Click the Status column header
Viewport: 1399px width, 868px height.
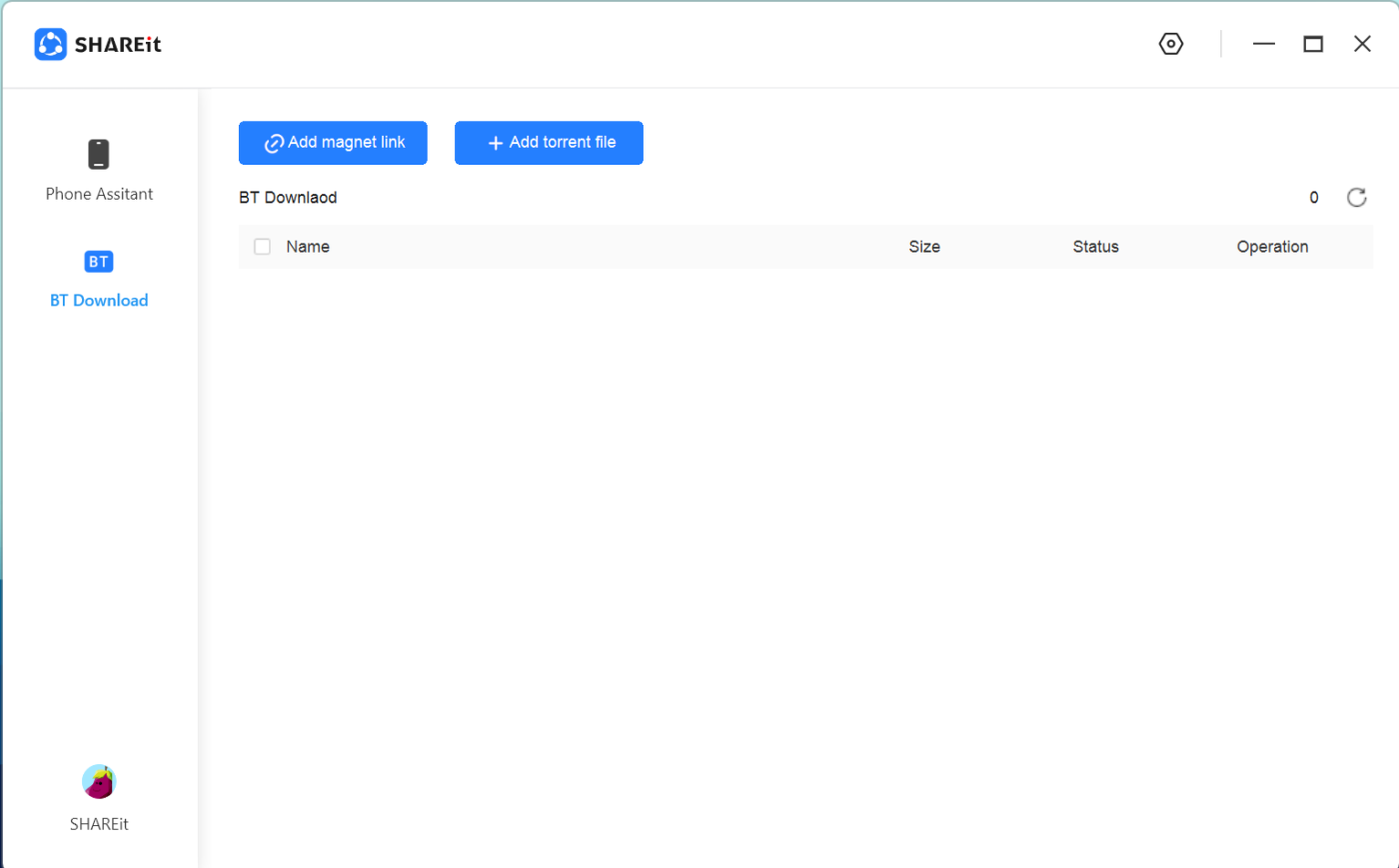point(1095,246)
